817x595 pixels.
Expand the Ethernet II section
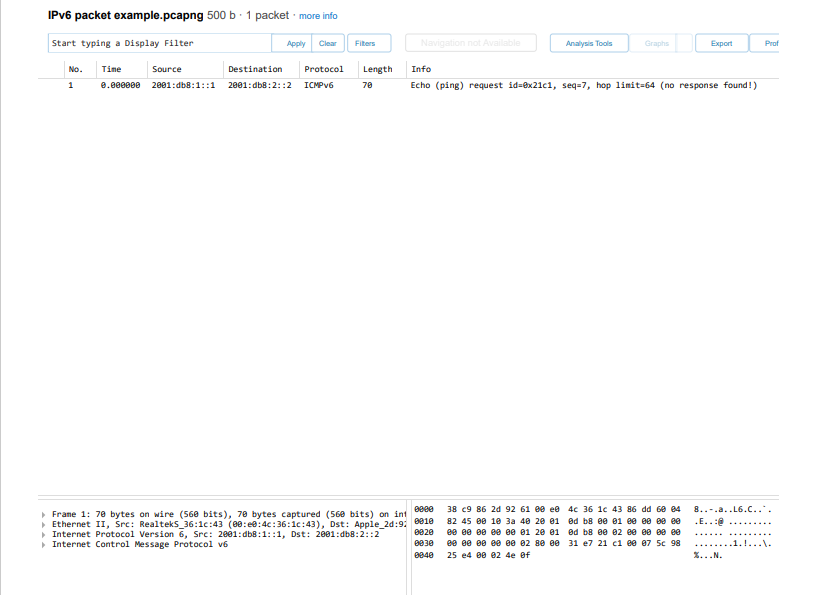pyautogui.click(x=44, y=523)
